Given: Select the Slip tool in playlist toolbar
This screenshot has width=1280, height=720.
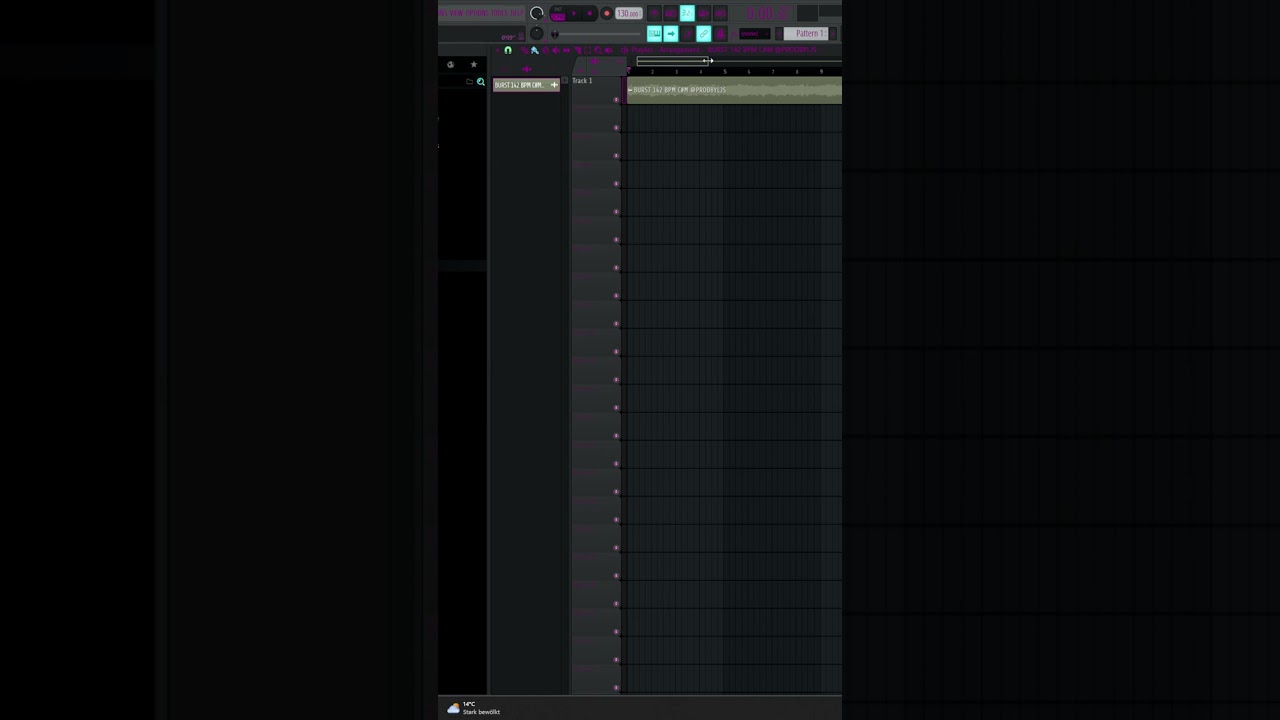Looking at the screenshot, I should (567, 50).
